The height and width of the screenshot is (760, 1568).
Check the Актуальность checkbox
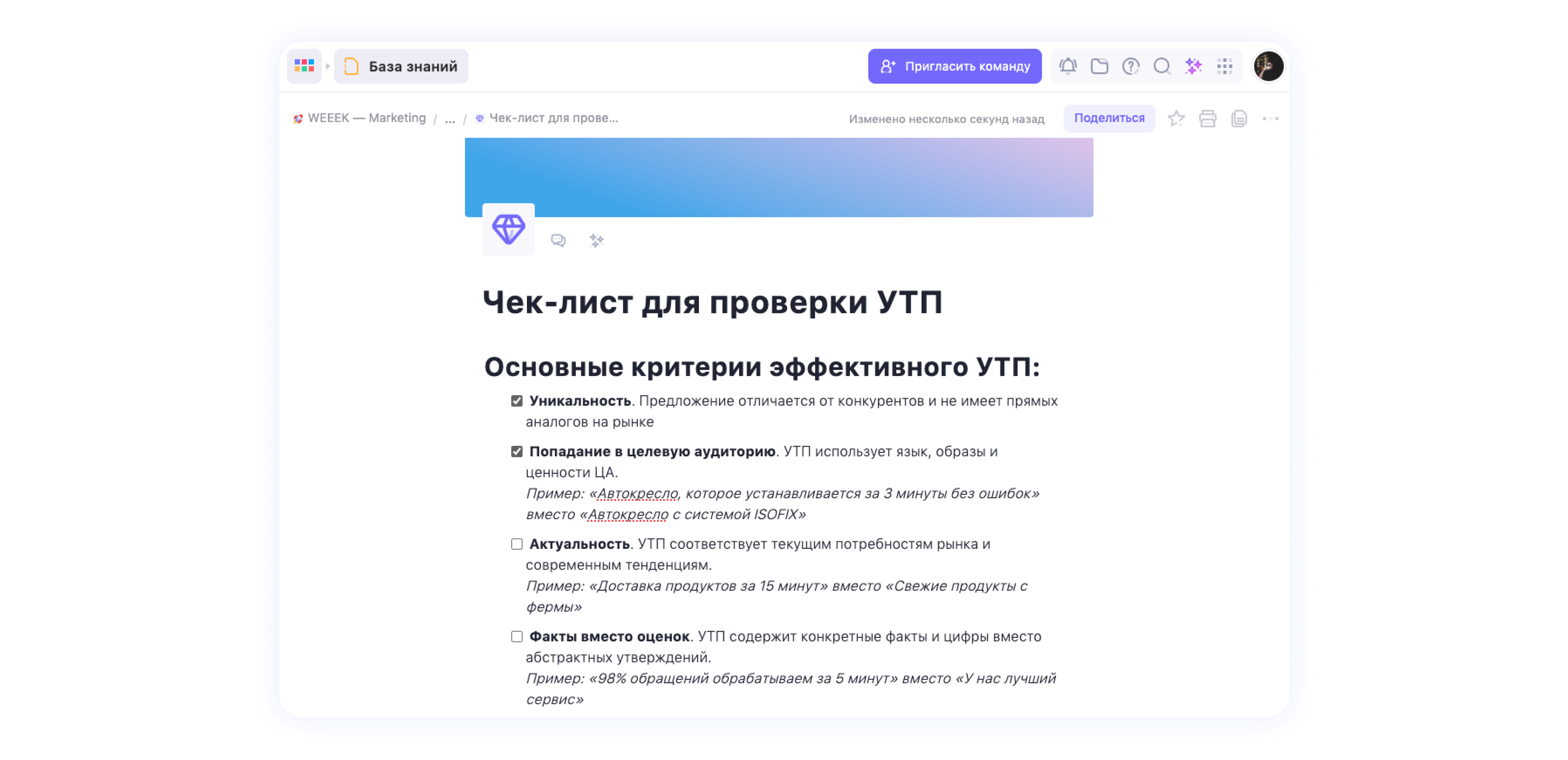click(x=516, y=544)
